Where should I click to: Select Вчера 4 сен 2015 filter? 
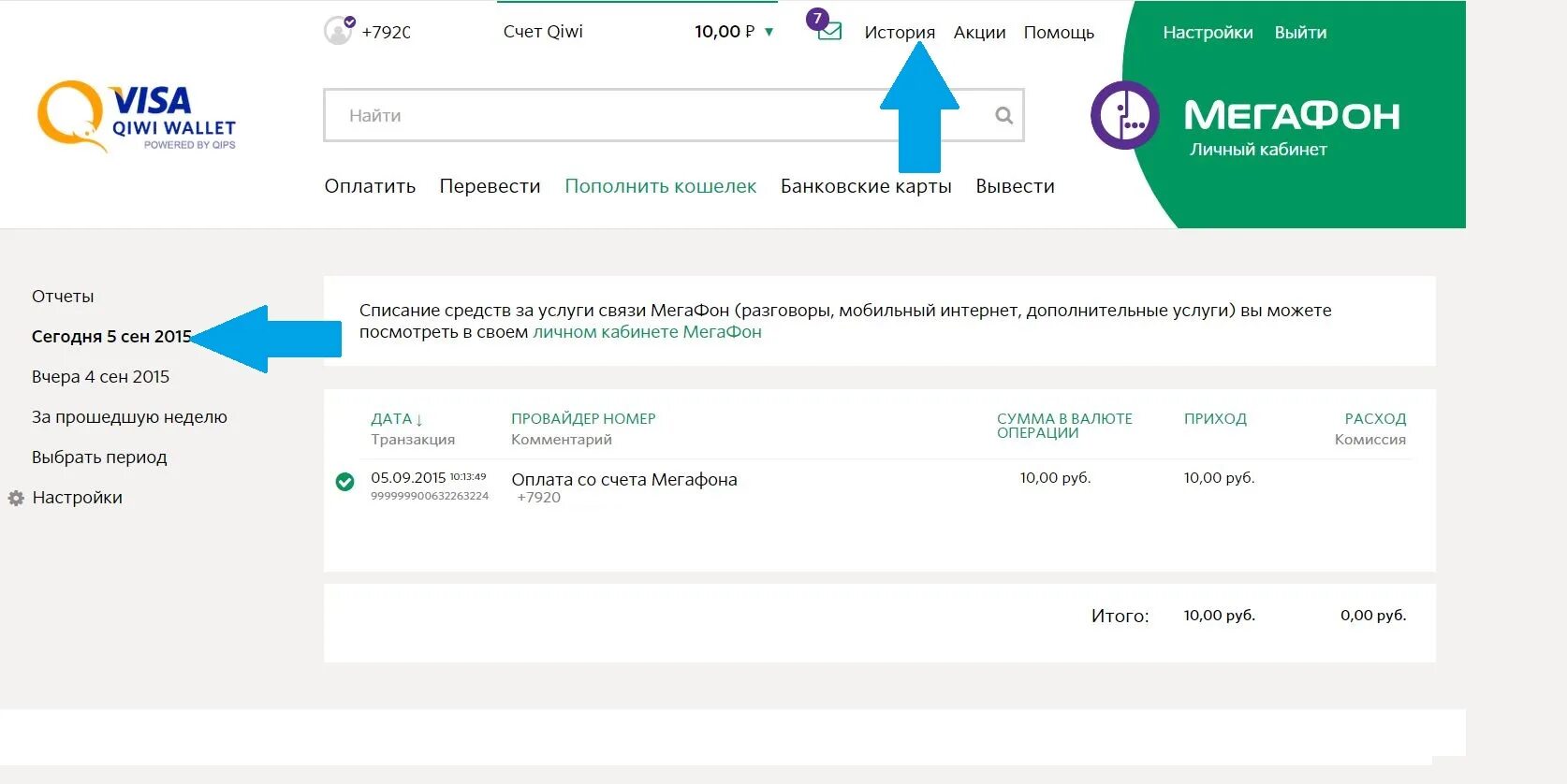pyautogui.click(x=100, y=377)
